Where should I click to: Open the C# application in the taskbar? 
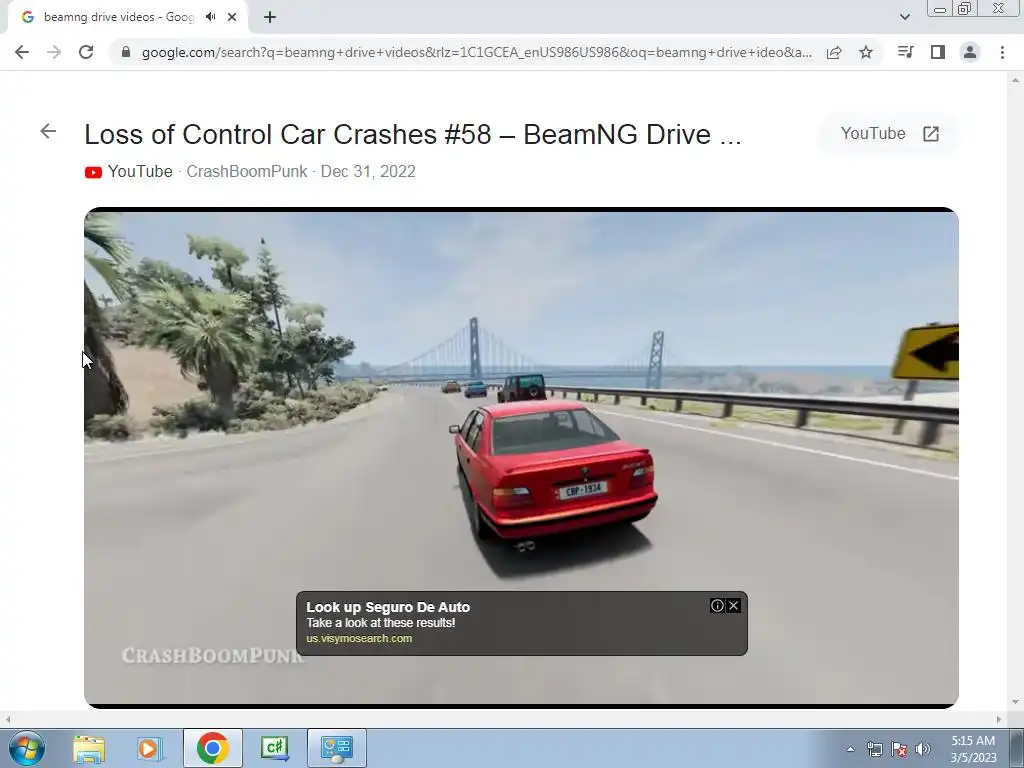coord(275,748)
